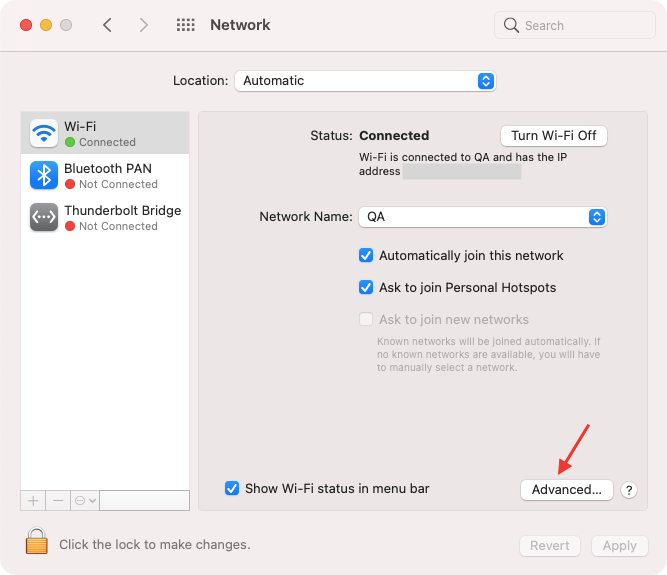This screenshot has height=575, width=667.
Task: Click Turn Wi-Fi Off button
Action: [553, 136]
